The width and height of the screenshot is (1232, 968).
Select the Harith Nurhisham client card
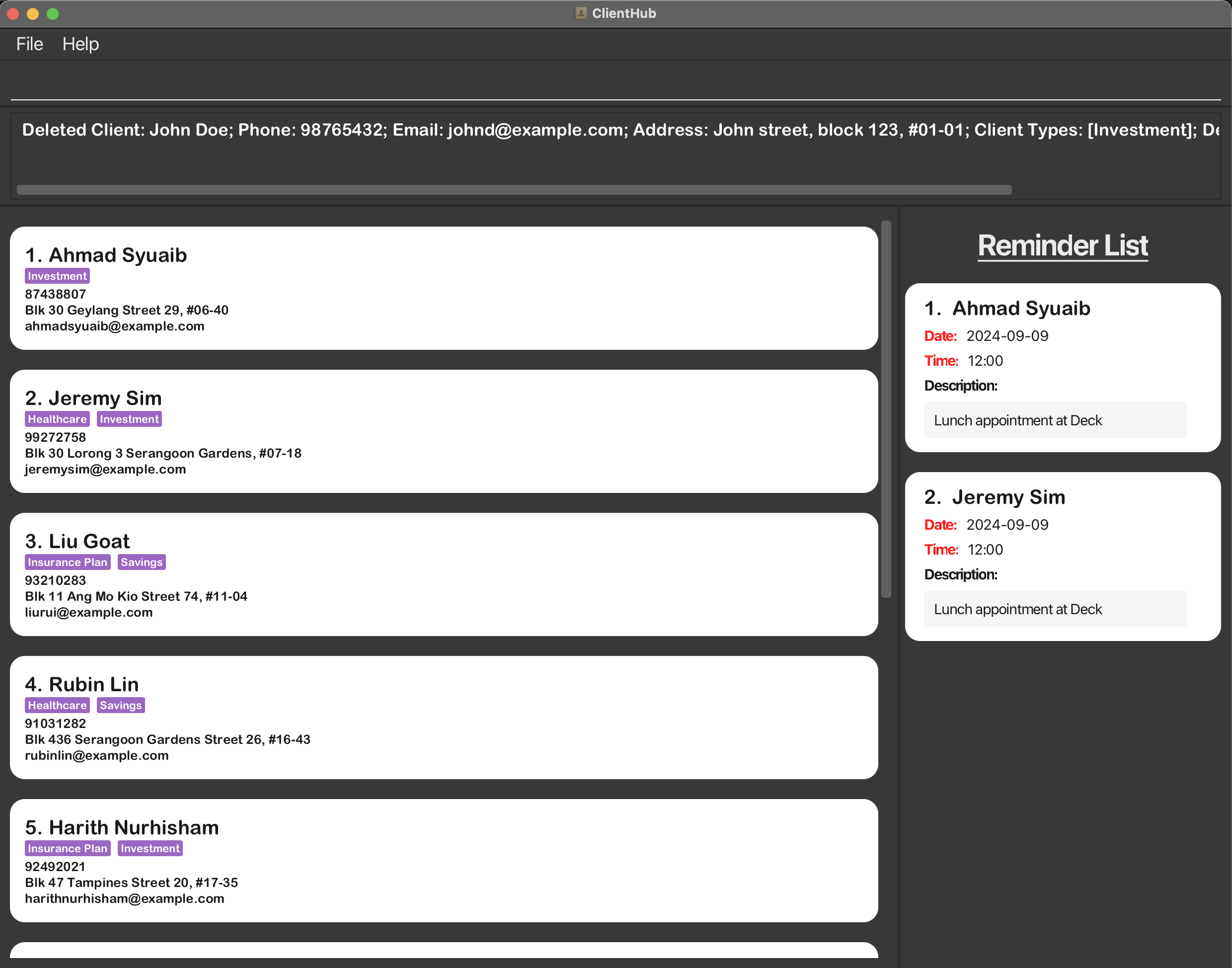(444, 860)
